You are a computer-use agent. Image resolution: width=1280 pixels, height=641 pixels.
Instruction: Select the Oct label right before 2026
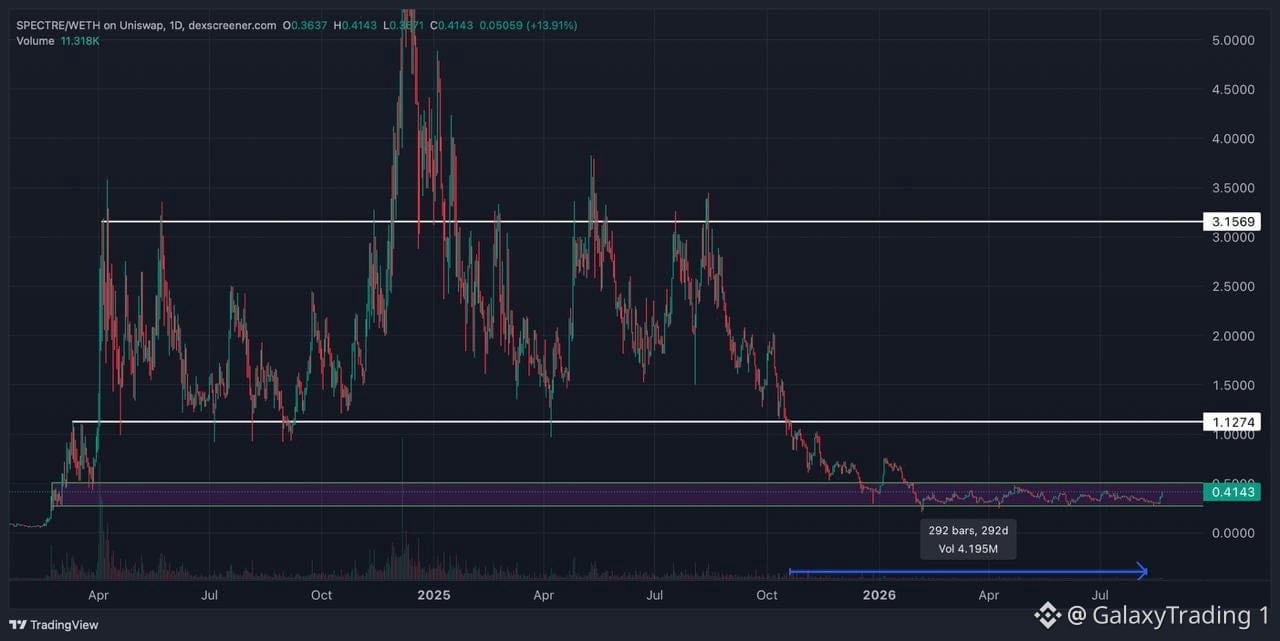tap(767, 595)
